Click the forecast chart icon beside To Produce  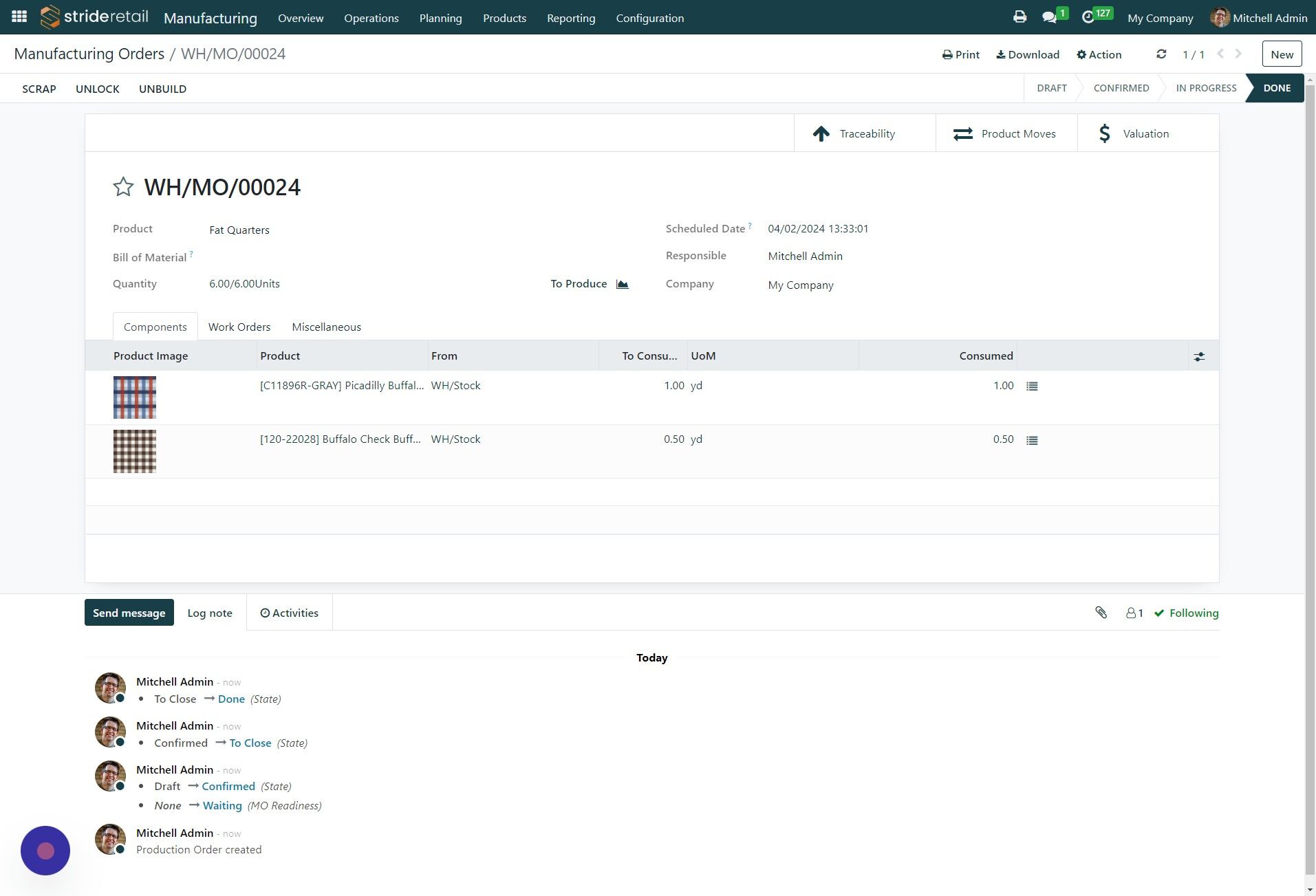click(x=622, y=284)
